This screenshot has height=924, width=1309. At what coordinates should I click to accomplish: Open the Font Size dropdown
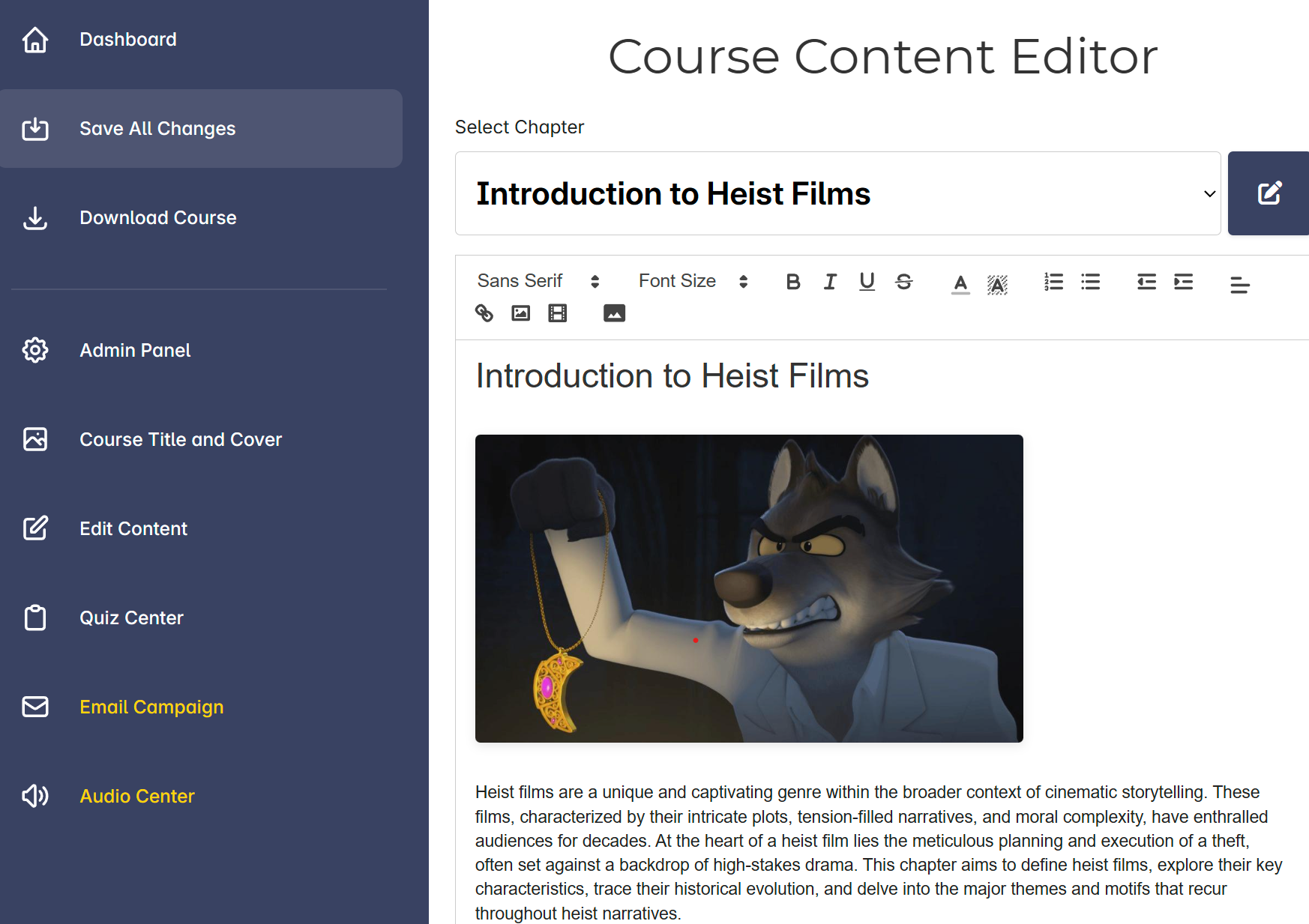pos(693,281)
